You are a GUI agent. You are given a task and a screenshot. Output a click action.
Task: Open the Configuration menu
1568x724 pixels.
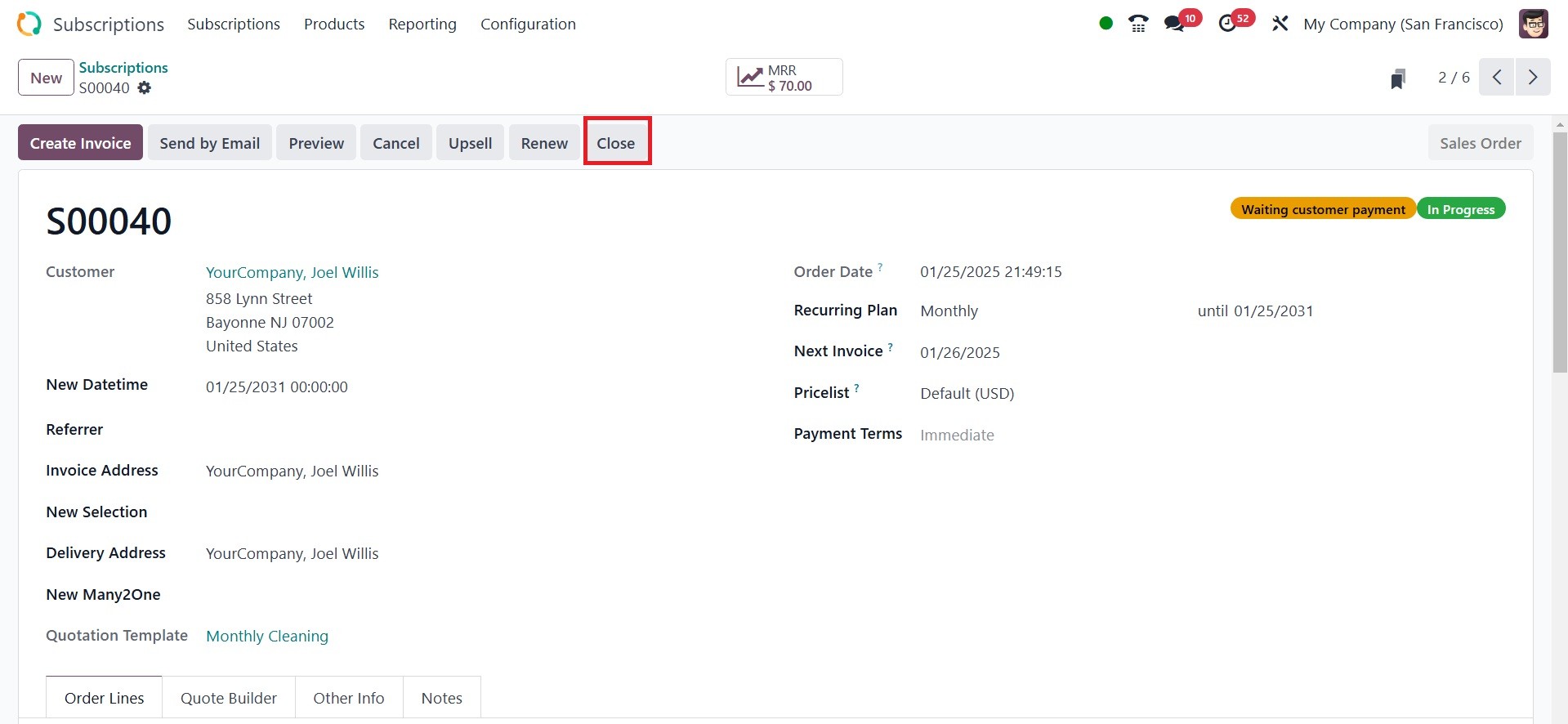(528, 24)
